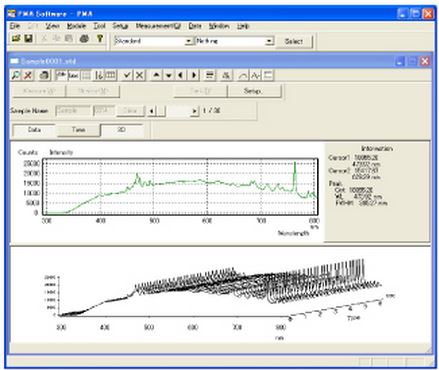This screenshot has height=370, width=439.
Task: Click the open folder icon in main toolbar
Action: [x=16, y=39]
